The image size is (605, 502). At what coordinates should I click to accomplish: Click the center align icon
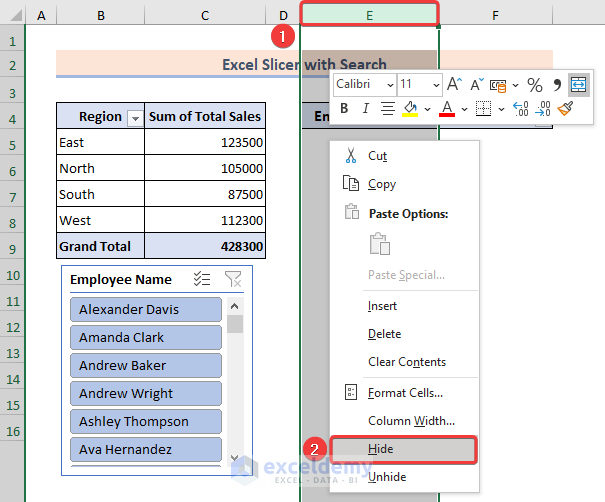388,108
